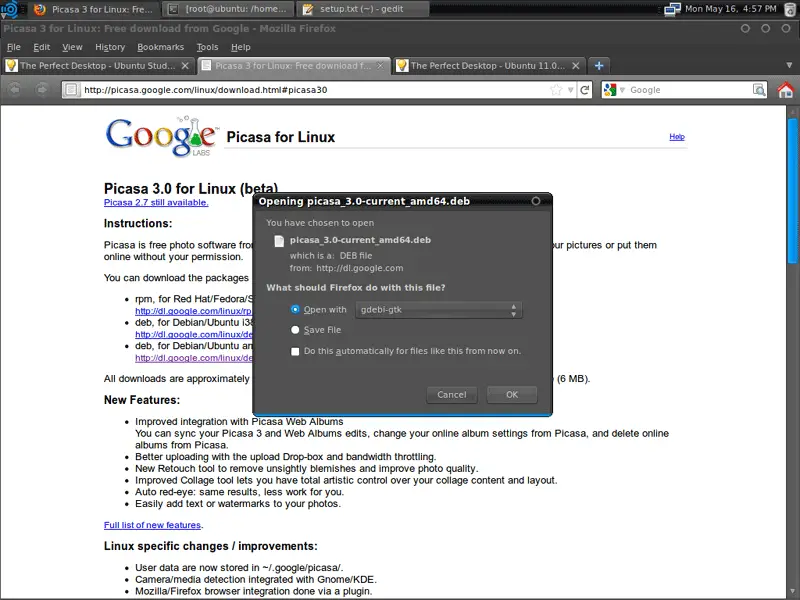Open the Ubuntu Studio main menu icon

tap(9, 9)
